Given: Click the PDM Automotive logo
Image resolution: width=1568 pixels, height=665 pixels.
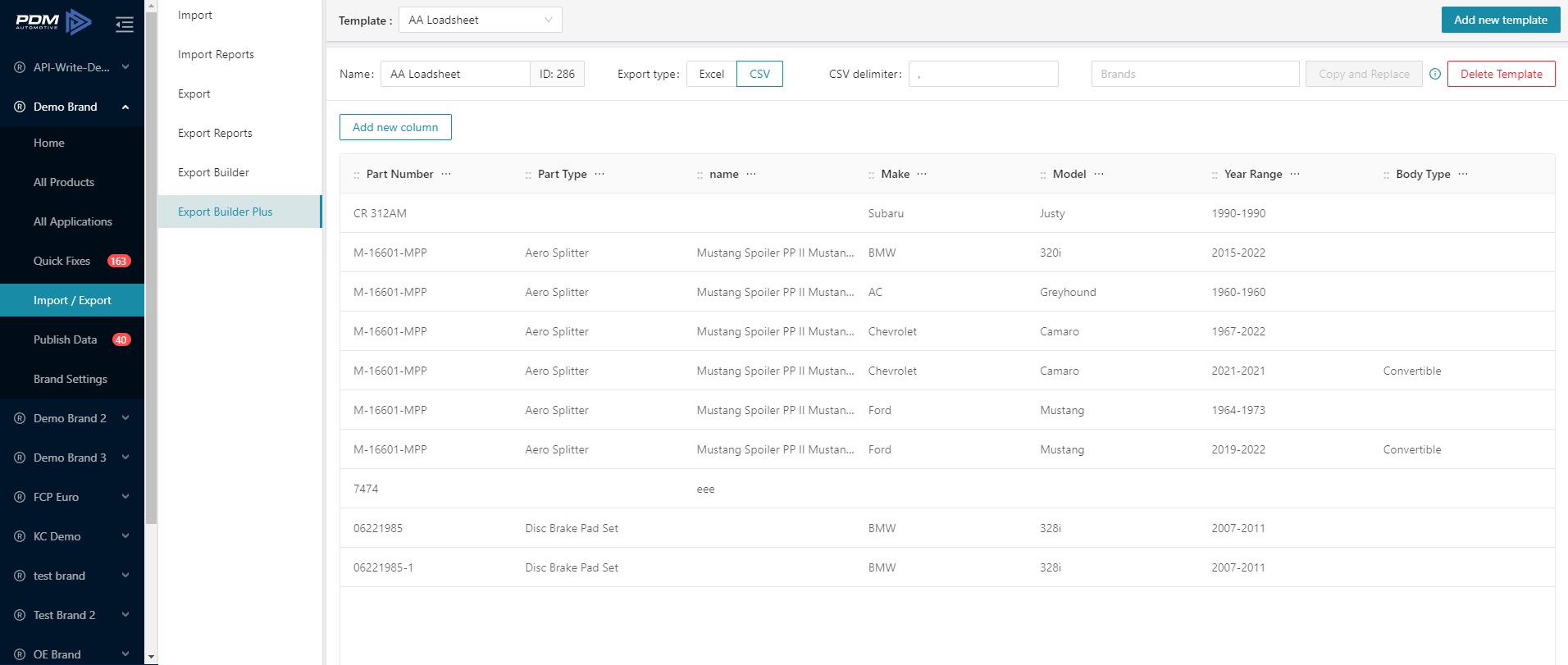Looking at the screenshot, I should (53, 22).
